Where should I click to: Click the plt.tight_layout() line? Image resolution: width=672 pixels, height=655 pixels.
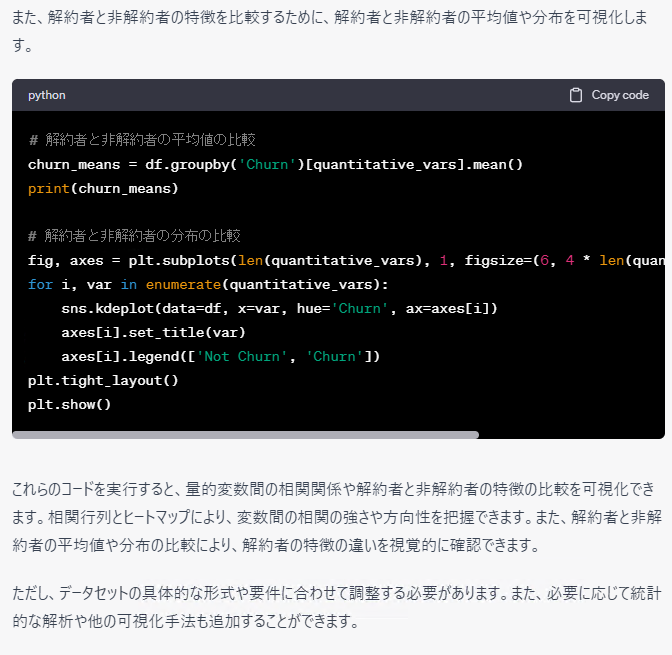pos(103,380)
